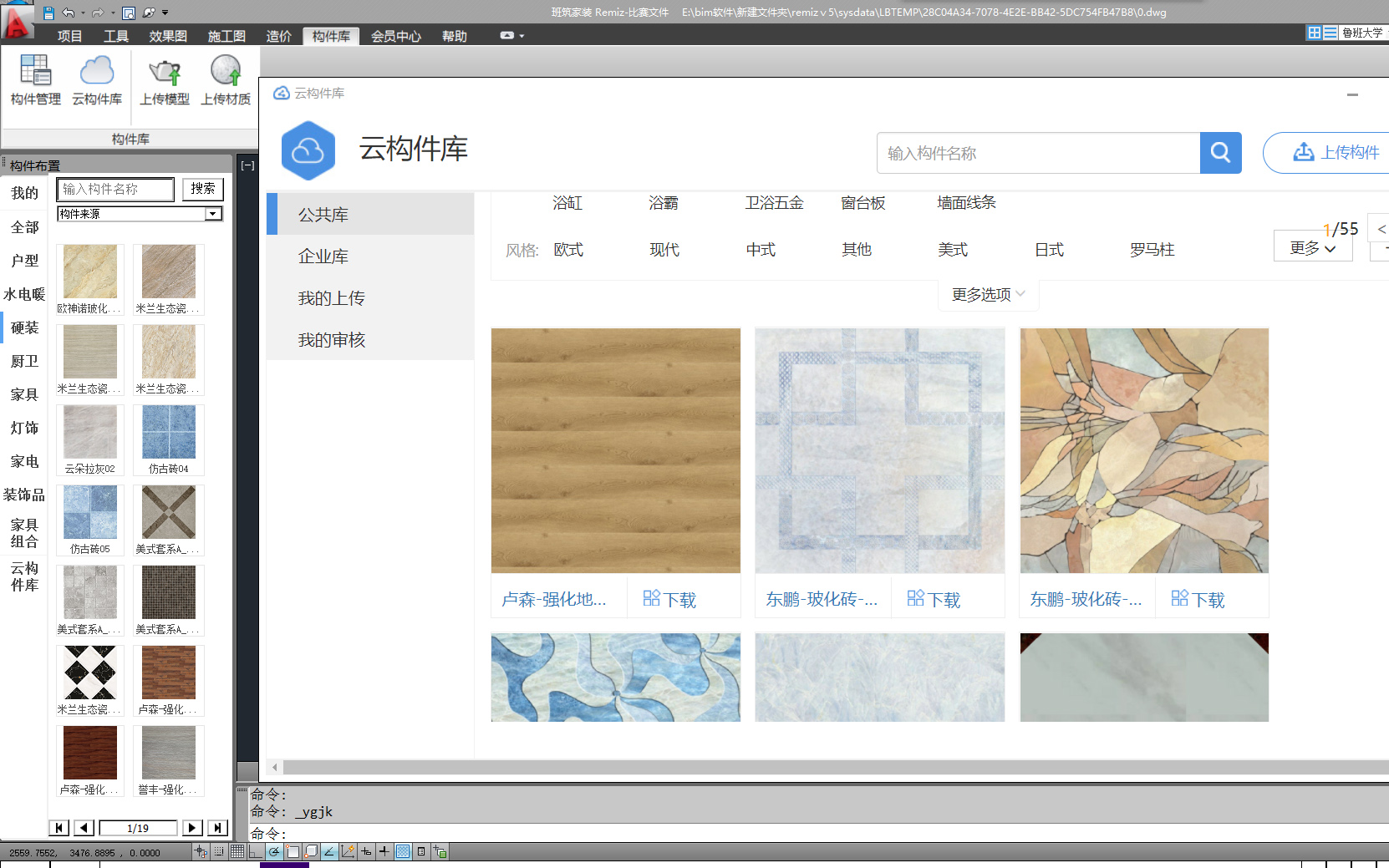This screenshot has height=868, width=1389.
Task: Expand 更多选项 filter options
Action: [x=989, y=294]
